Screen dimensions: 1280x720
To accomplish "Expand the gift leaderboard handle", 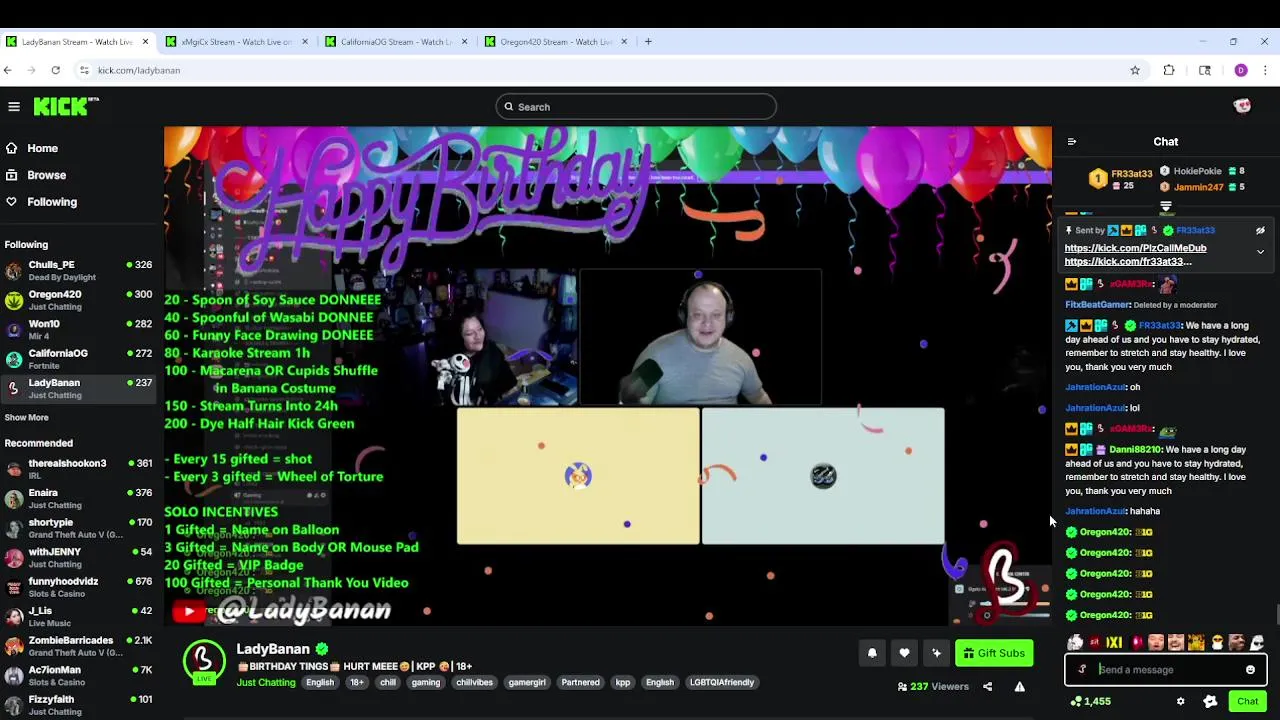I will coord(1166,207).
